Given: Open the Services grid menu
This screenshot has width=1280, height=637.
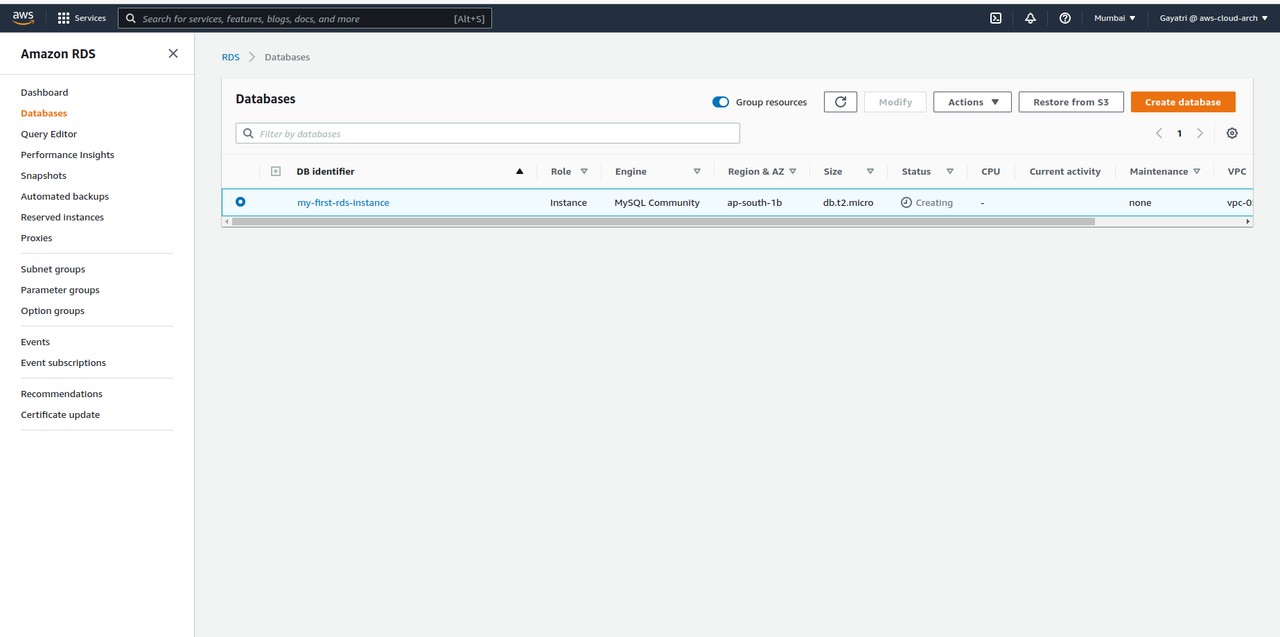Looking at the screenshot, I should point(82,18).
